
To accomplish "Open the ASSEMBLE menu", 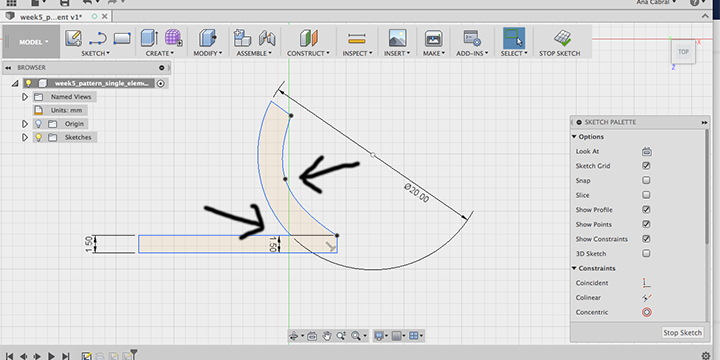I will click(254, 53).
